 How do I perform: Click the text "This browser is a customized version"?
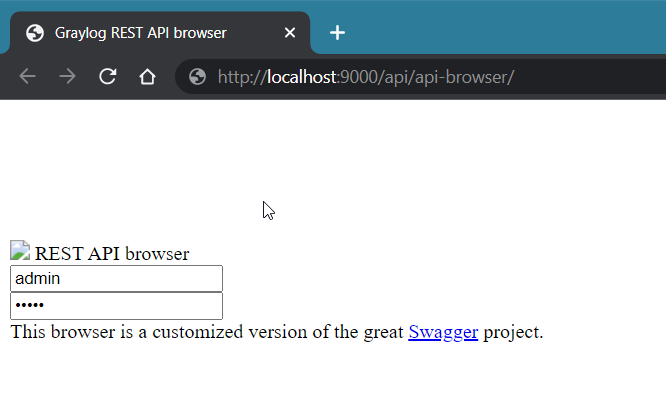point(160,332)
